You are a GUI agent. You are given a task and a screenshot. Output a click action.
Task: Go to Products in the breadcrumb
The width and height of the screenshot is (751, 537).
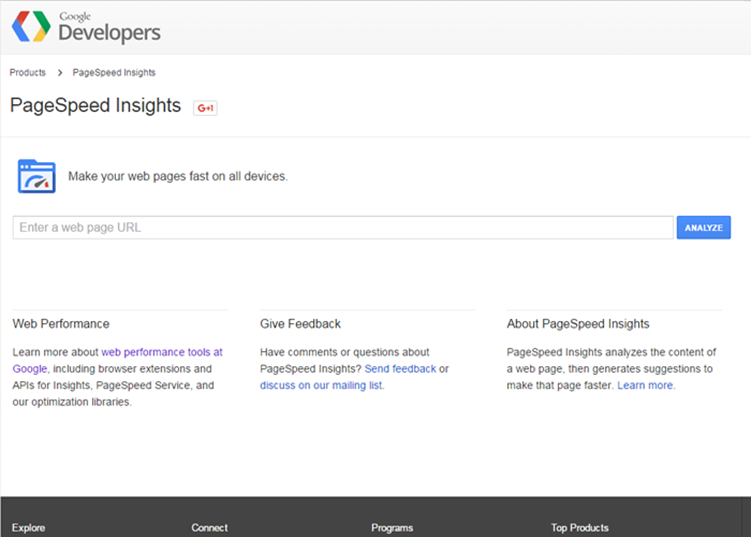tap(28, 72)
